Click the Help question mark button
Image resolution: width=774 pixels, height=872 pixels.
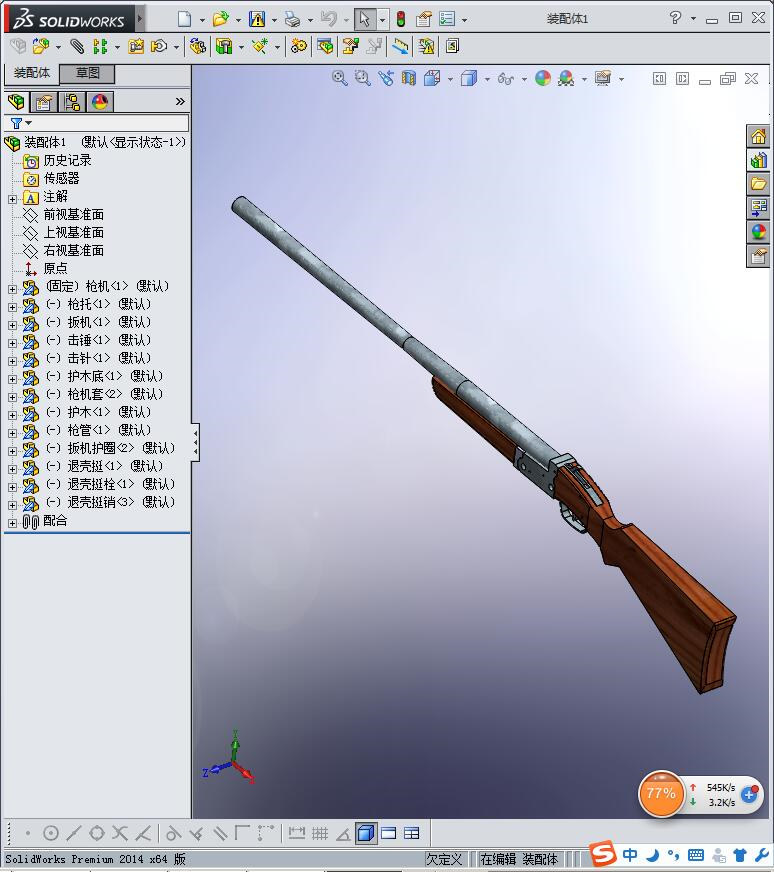click(x=675, y=18)
